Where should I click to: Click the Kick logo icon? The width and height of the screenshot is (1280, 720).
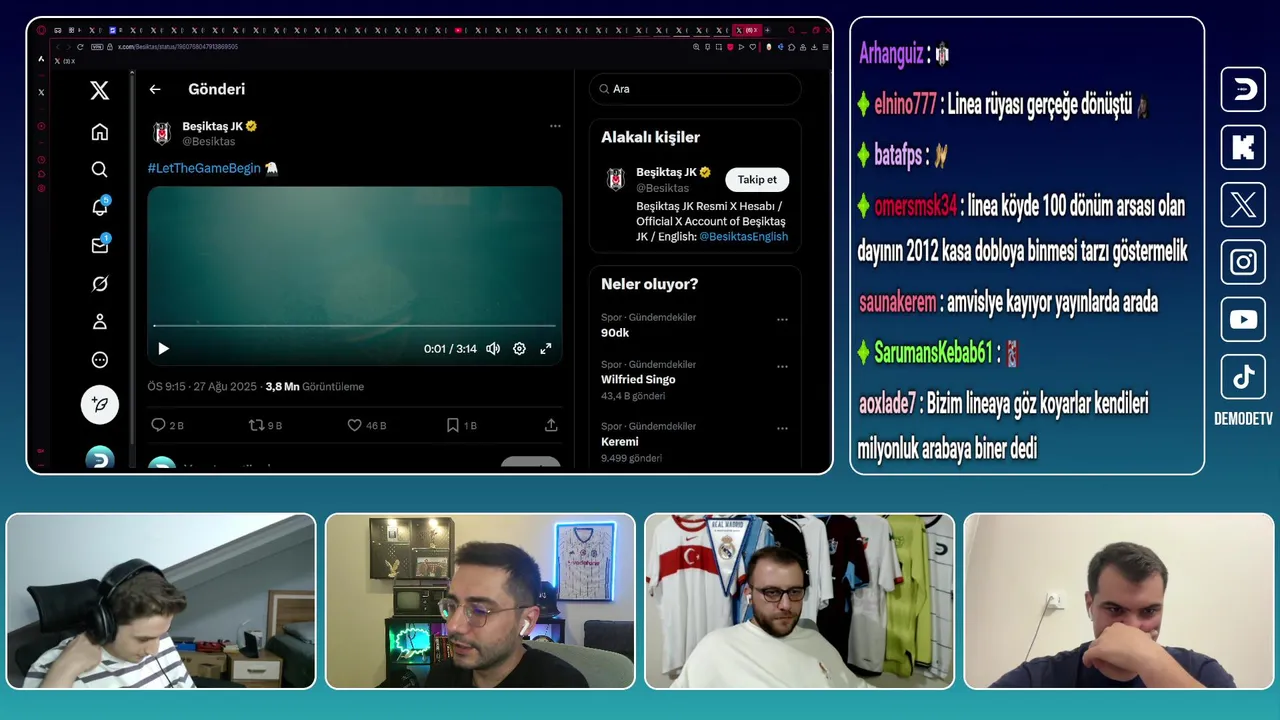pos(1243,147)
